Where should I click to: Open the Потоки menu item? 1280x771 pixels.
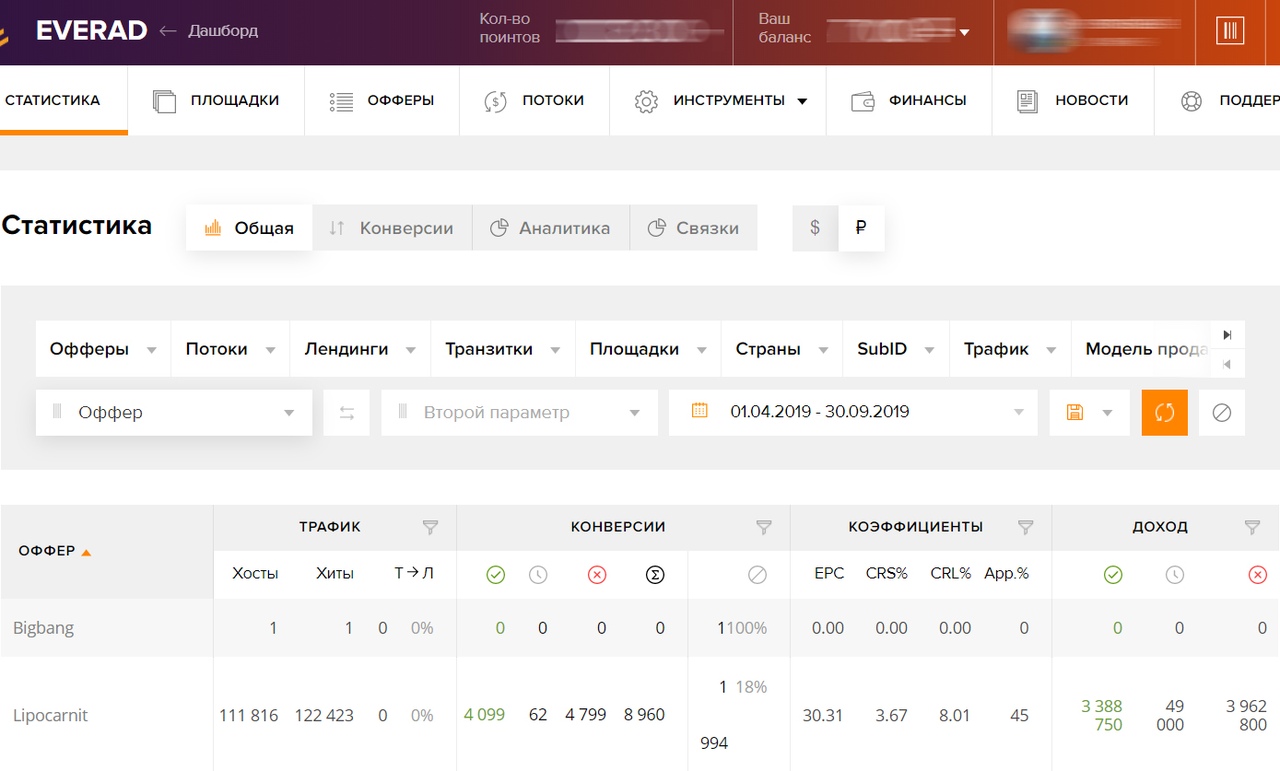tap(534, 100)
